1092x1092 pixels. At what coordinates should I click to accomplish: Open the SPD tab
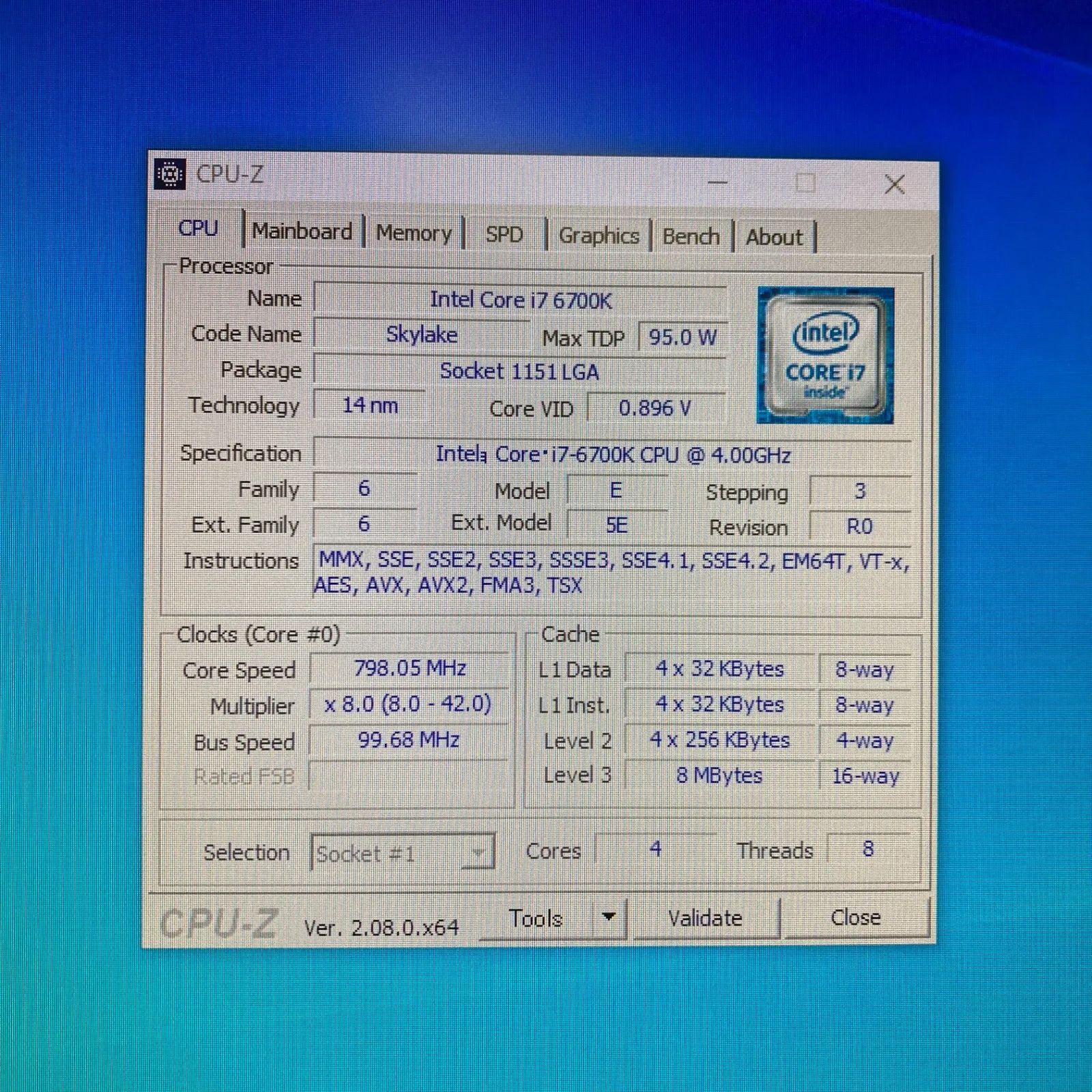pos(504,235)
